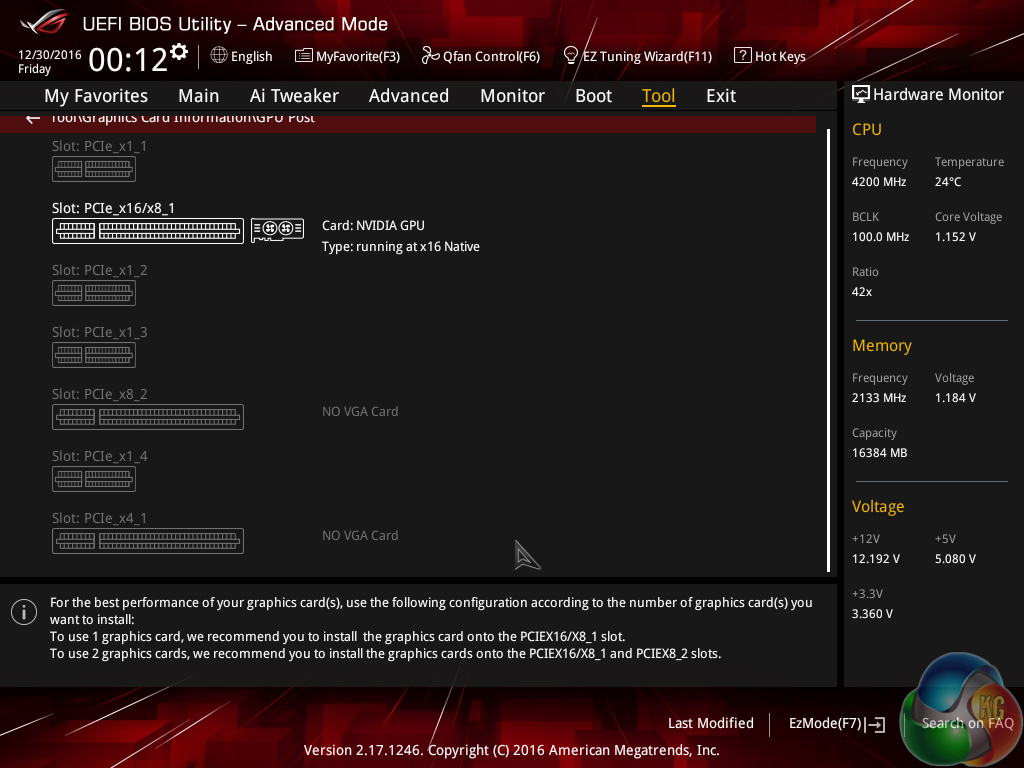Click the CPU frequency value 4200 MHz
The image size is (1024, 768).
879,182
